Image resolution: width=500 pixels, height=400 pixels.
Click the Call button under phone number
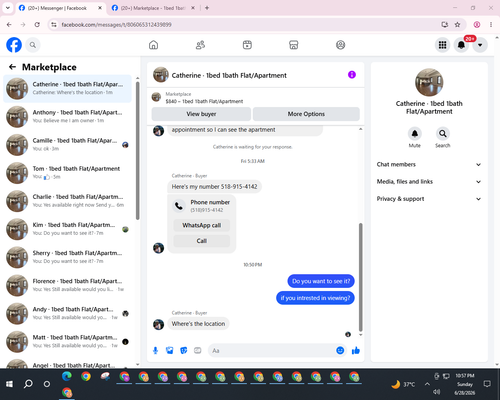[202, 241]
